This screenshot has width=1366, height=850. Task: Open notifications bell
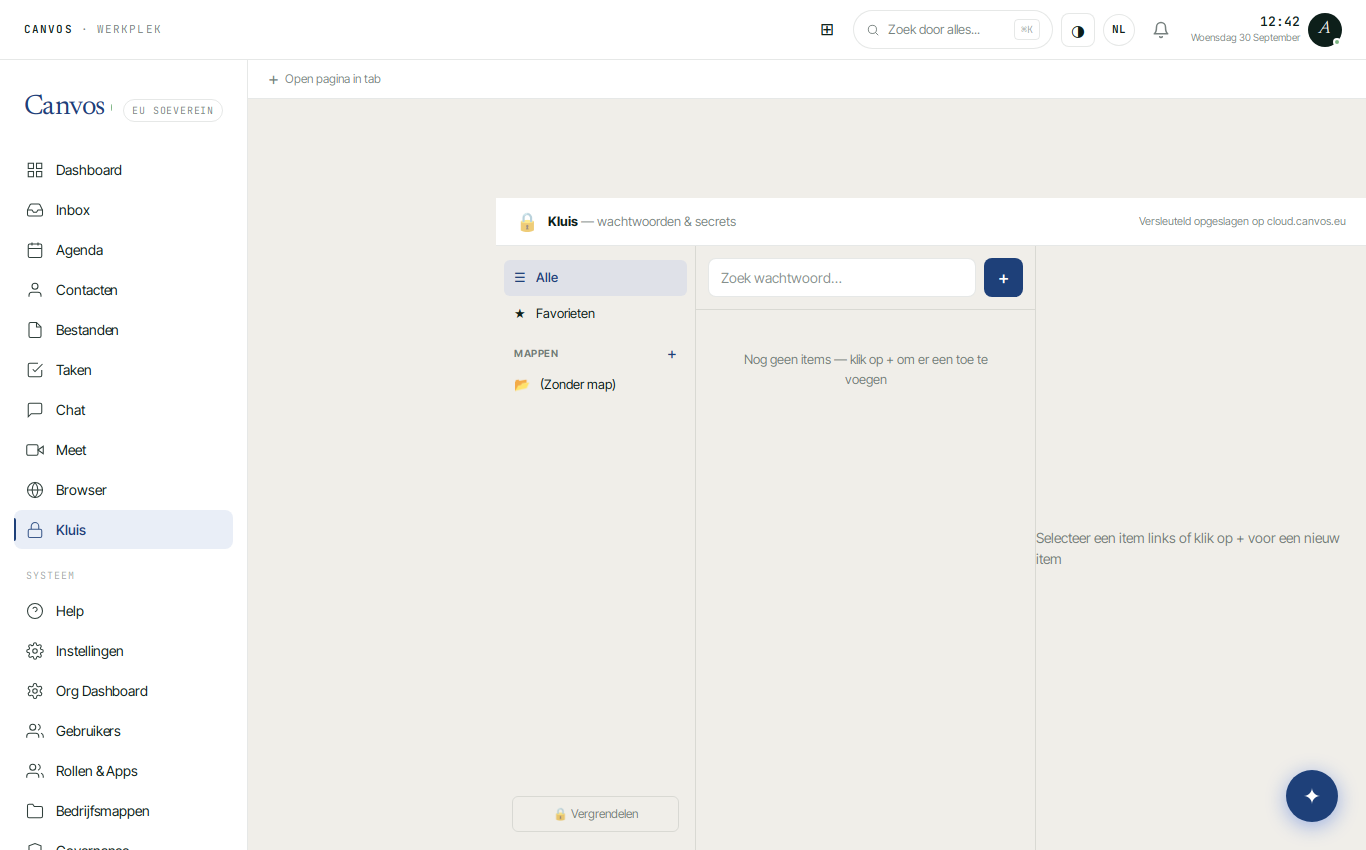pyautogui.click(x=1161, y=30)
